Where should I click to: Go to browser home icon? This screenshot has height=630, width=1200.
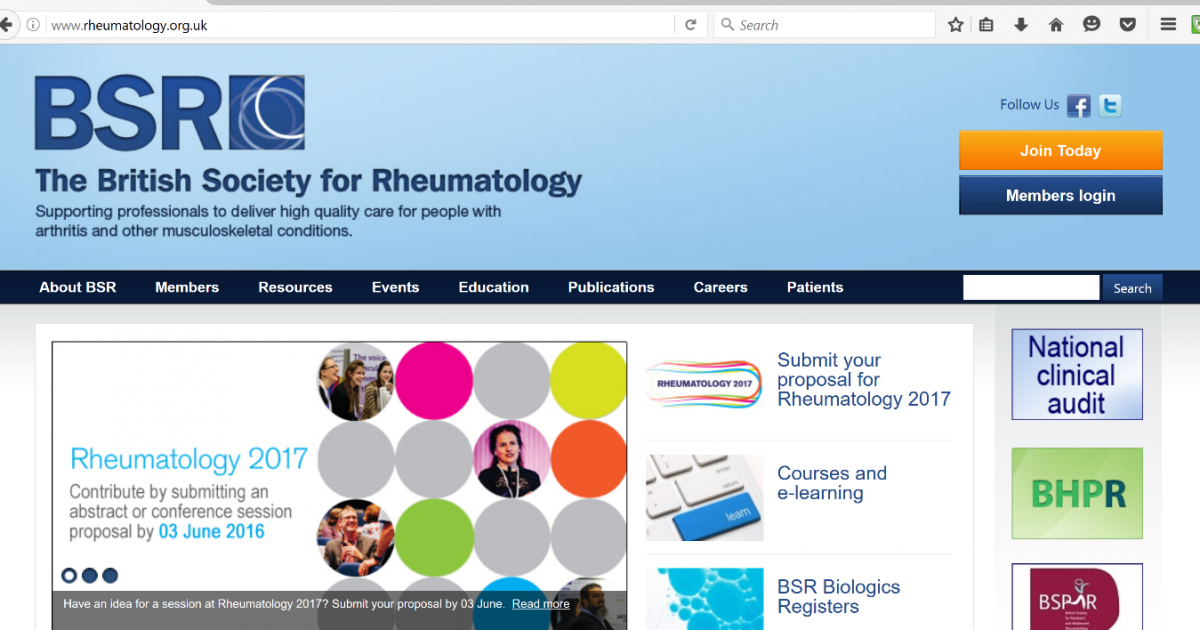coord(1056,25)
